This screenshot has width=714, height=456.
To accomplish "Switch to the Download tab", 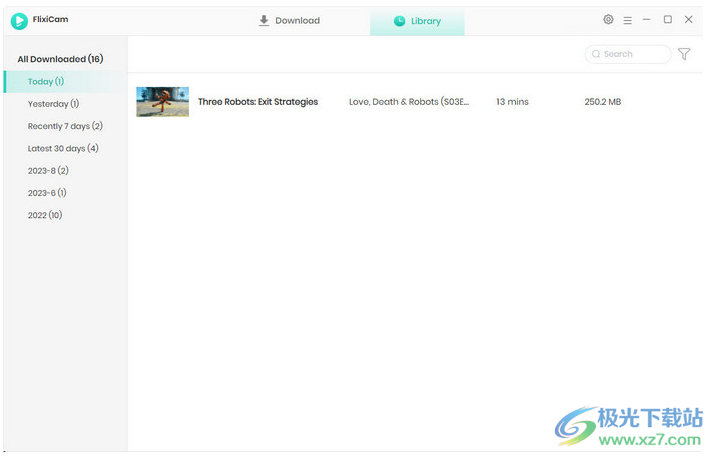I will (289, 20).
